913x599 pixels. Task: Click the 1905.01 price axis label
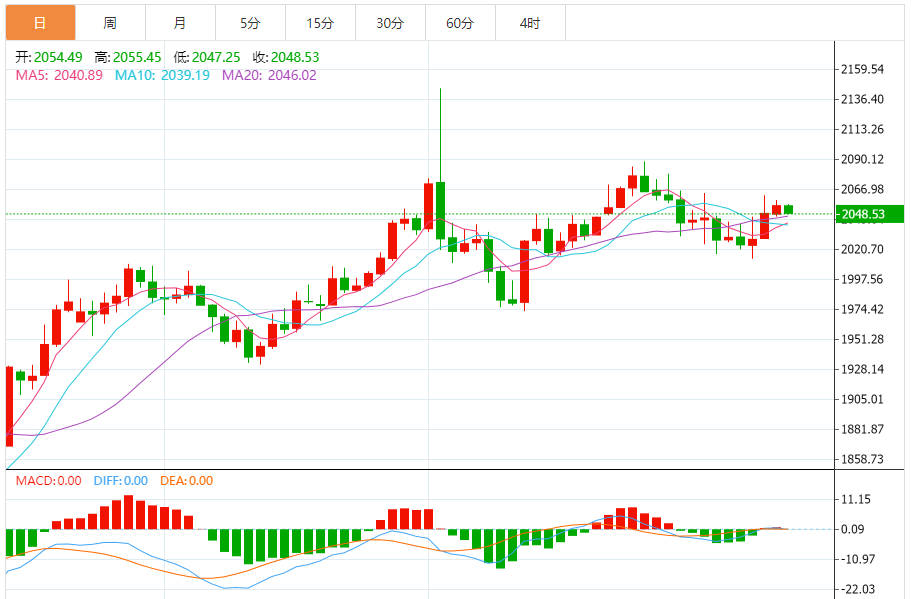[x=862, y=399]
